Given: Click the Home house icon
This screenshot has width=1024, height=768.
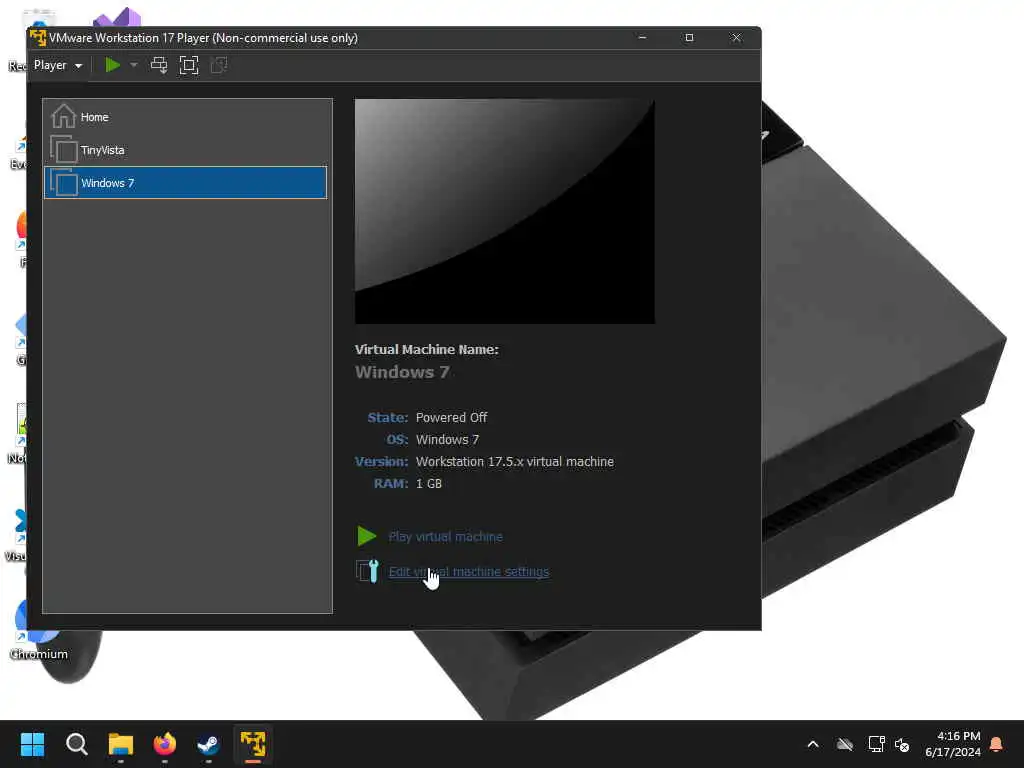Looking at the screenshot, I should click(63, 116).
